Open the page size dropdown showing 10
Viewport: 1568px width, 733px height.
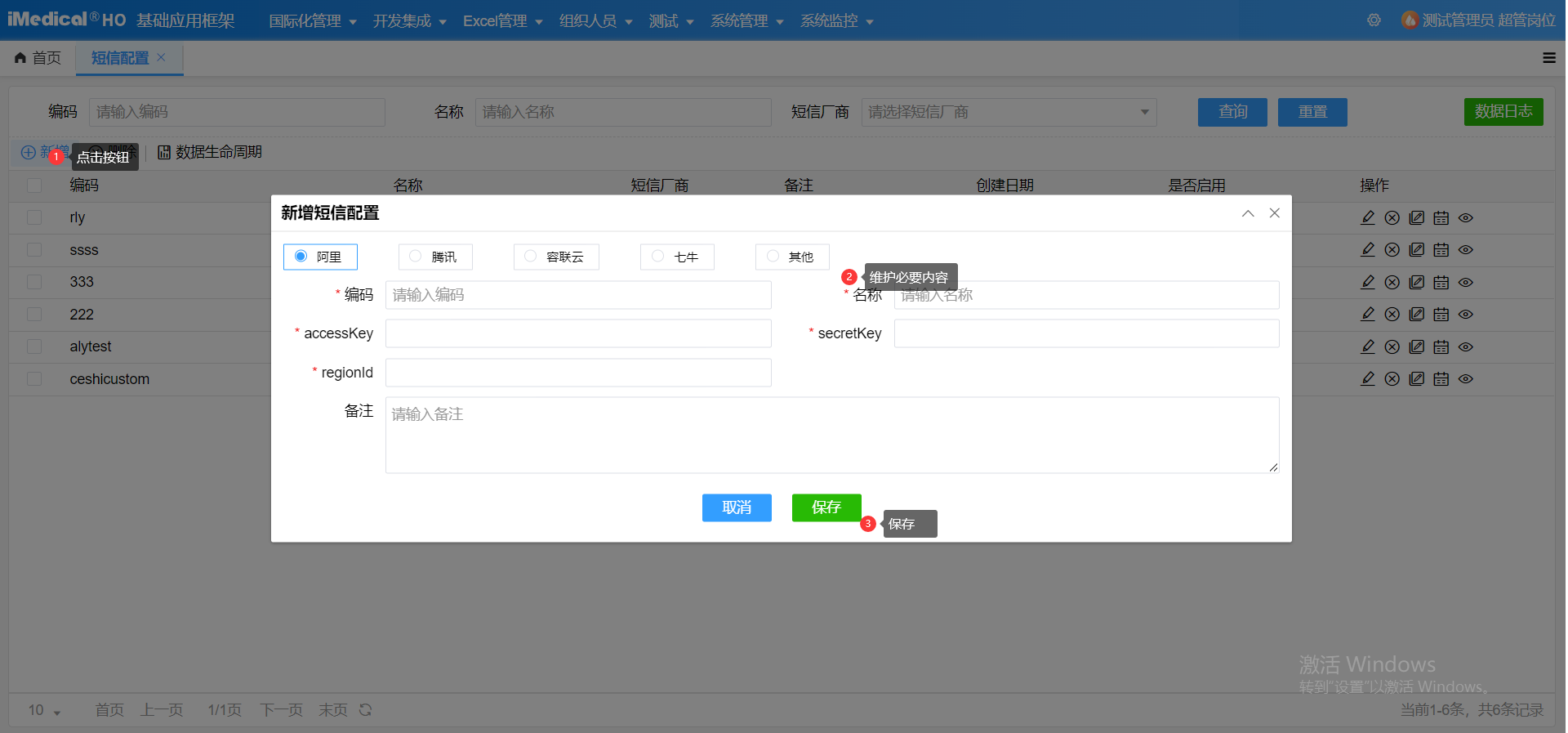click(45, 710)
